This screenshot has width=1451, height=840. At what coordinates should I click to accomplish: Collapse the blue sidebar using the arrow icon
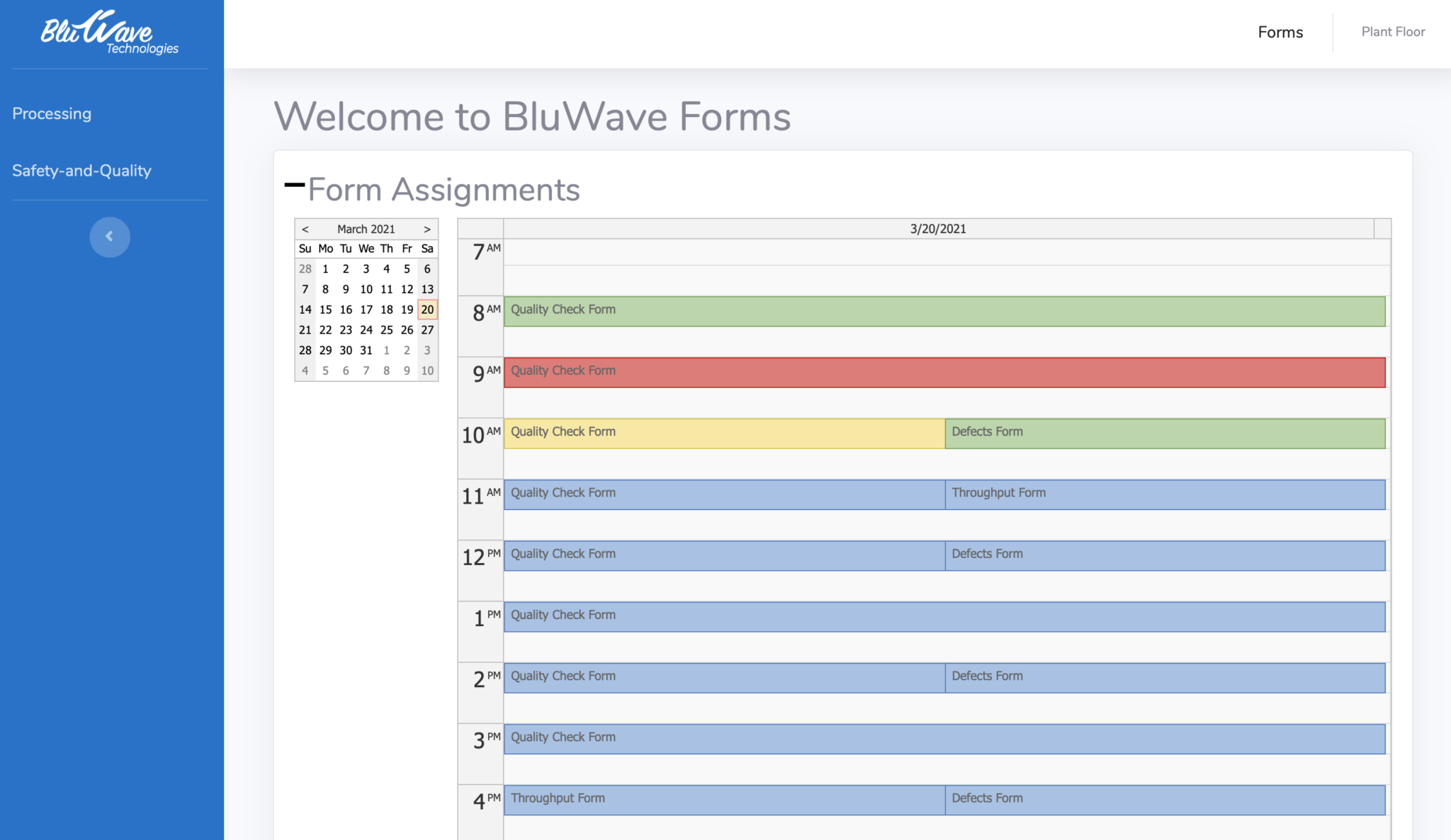click(110, 237)
